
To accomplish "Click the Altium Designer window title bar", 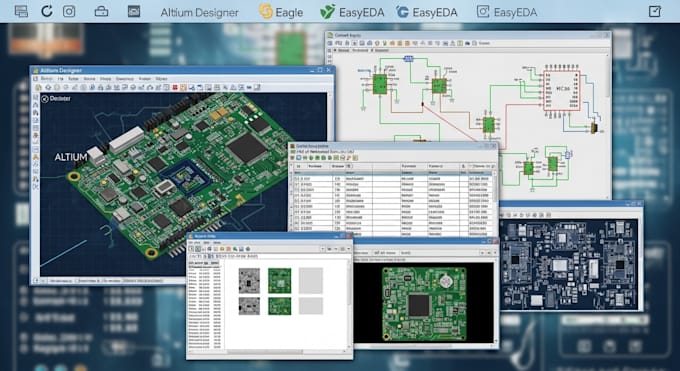I will click(182, 70).
